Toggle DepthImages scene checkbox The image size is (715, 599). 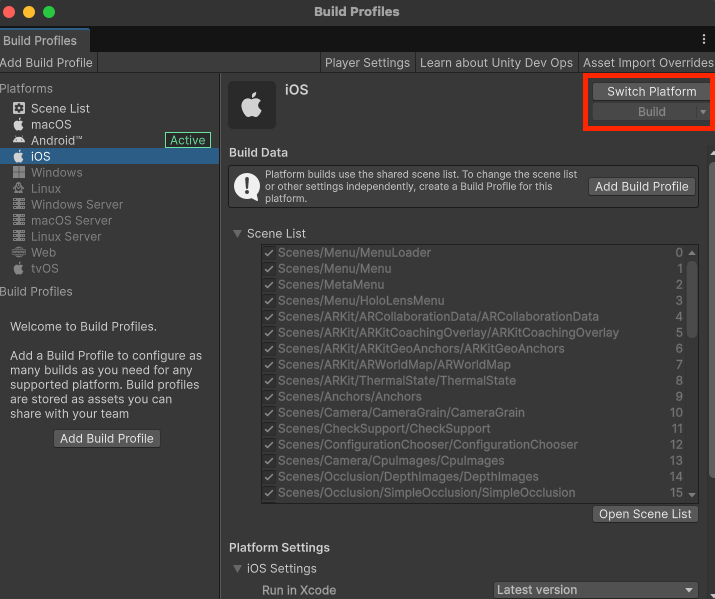click(269, 476)
